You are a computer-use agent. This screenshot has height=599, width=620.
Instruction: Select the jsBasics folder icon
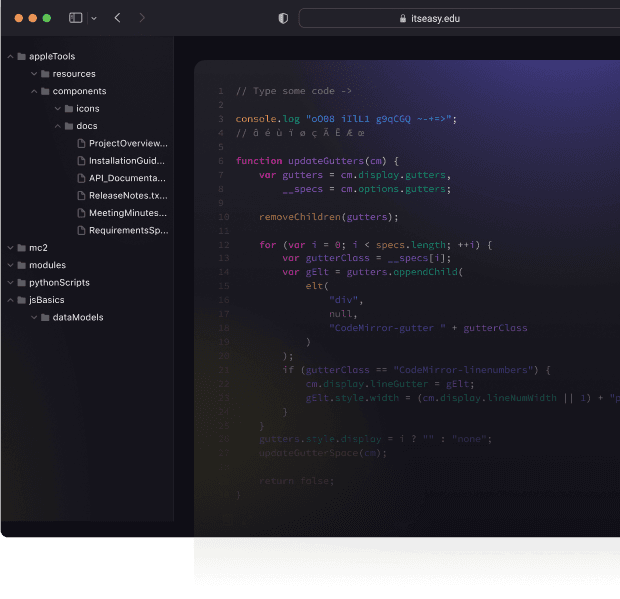tap(22, 300)
